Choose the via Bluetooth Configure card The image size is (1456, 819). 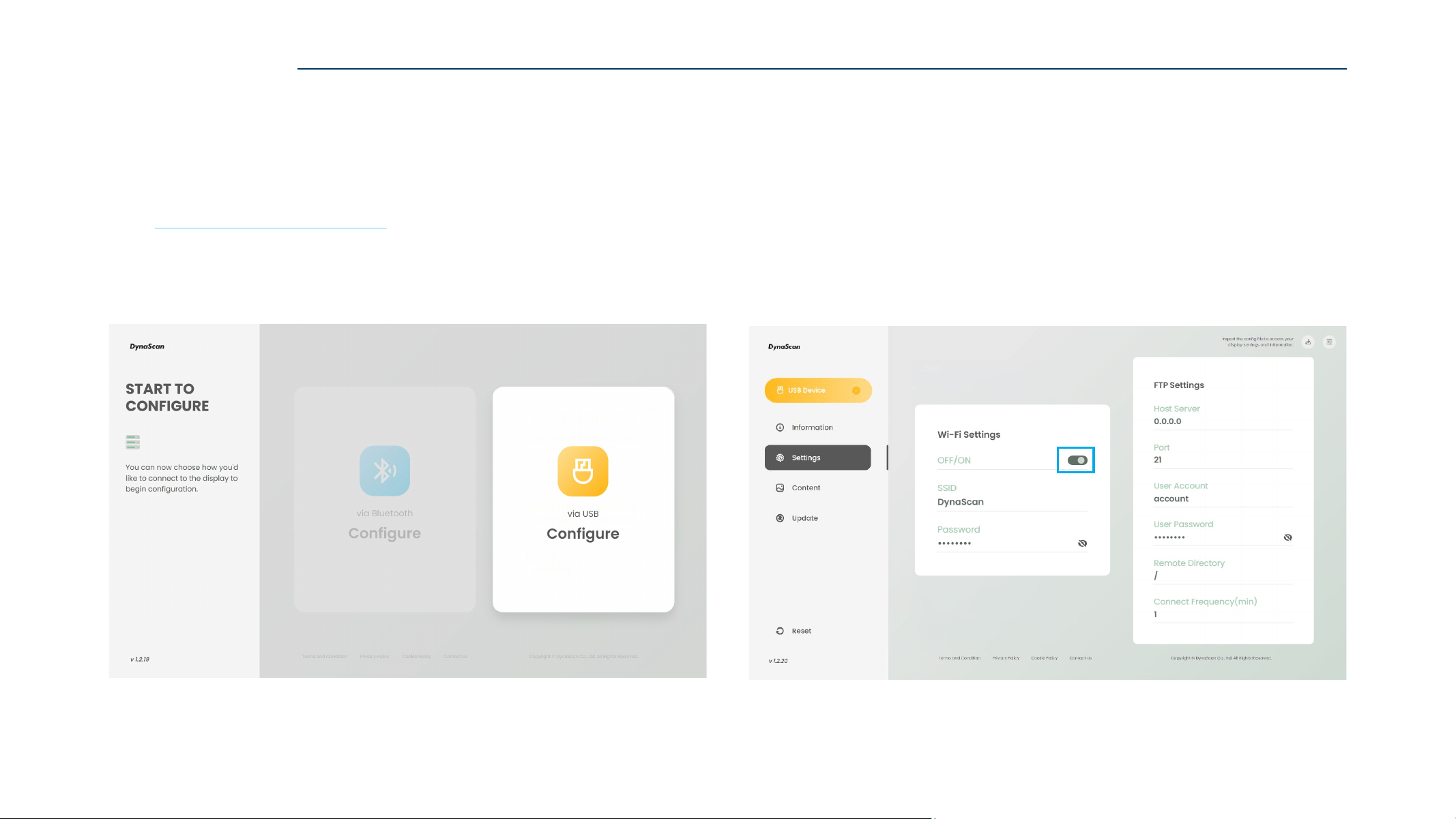pos(385,499)
